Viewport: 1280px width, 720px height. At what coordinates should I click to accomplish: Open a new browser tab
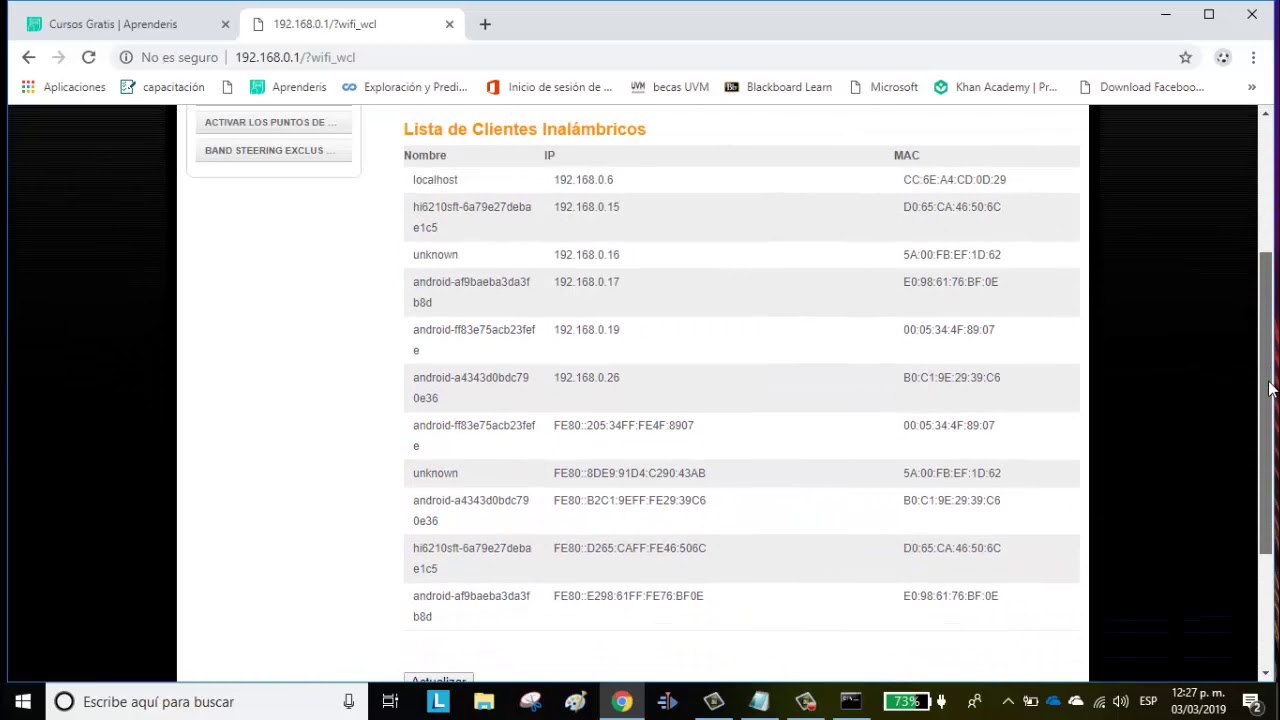pyautogui.click(x=485, y=24)
